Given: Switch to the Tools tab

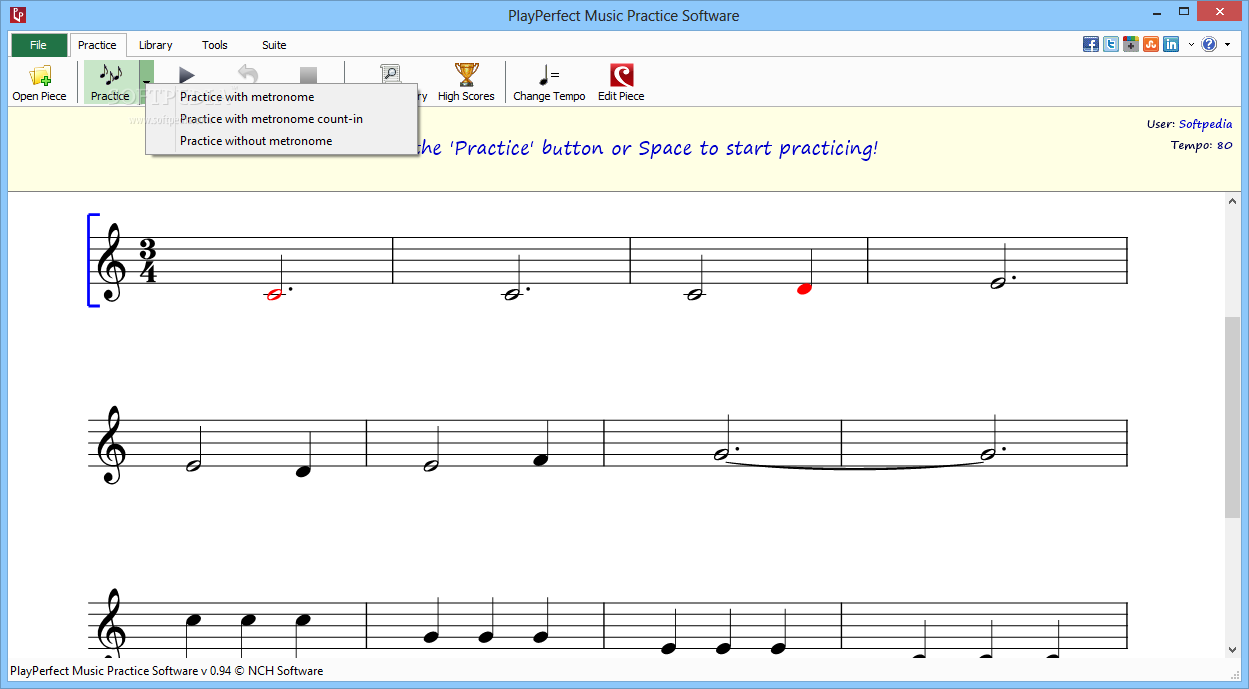Looking at the screenshot, I should click(215, 45).
